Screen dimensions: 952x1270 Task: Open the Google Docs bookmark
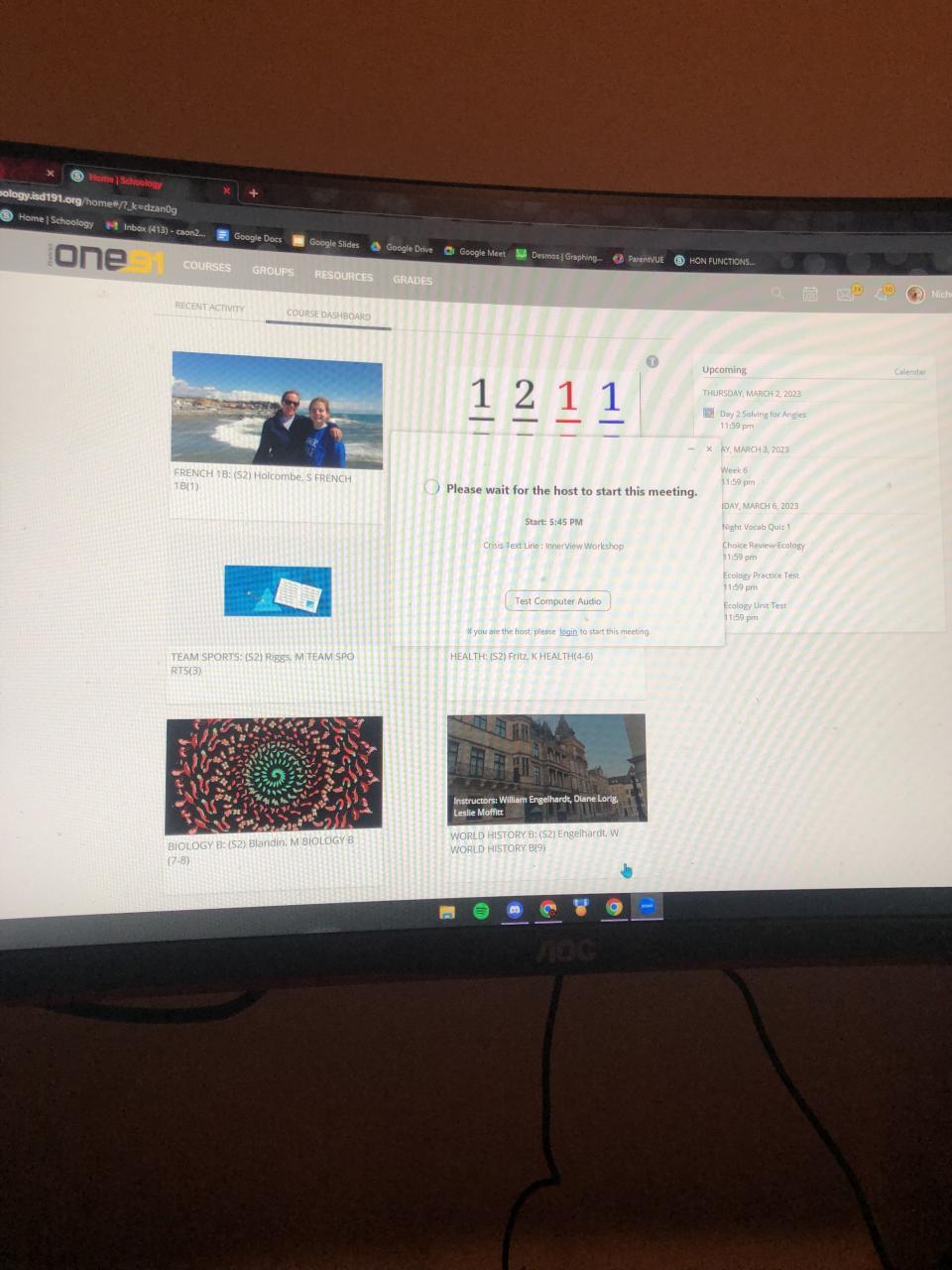pos(250,237)
